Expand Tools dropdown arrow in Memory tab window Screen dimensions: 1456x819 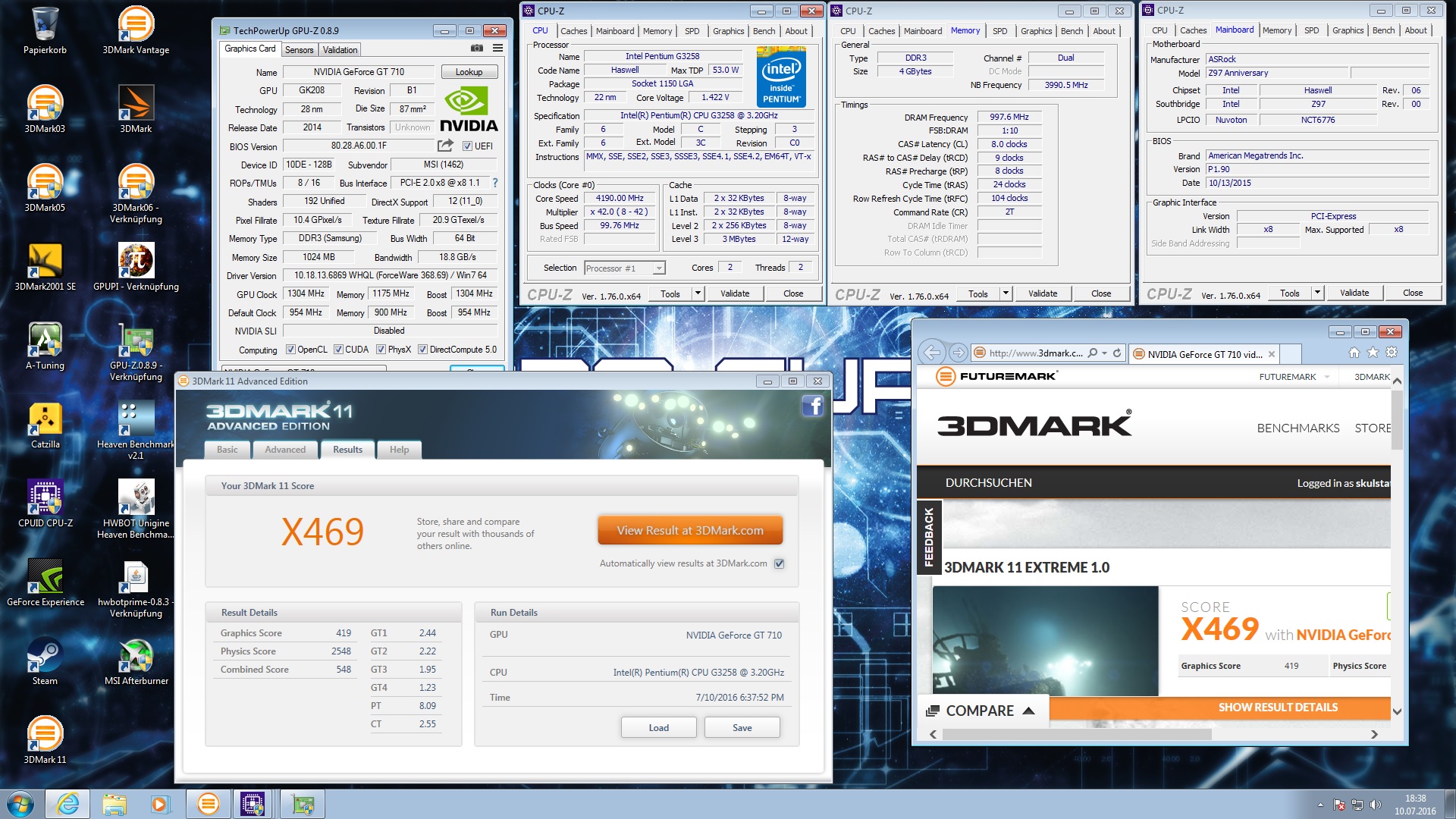click(x=1006, y=293)
